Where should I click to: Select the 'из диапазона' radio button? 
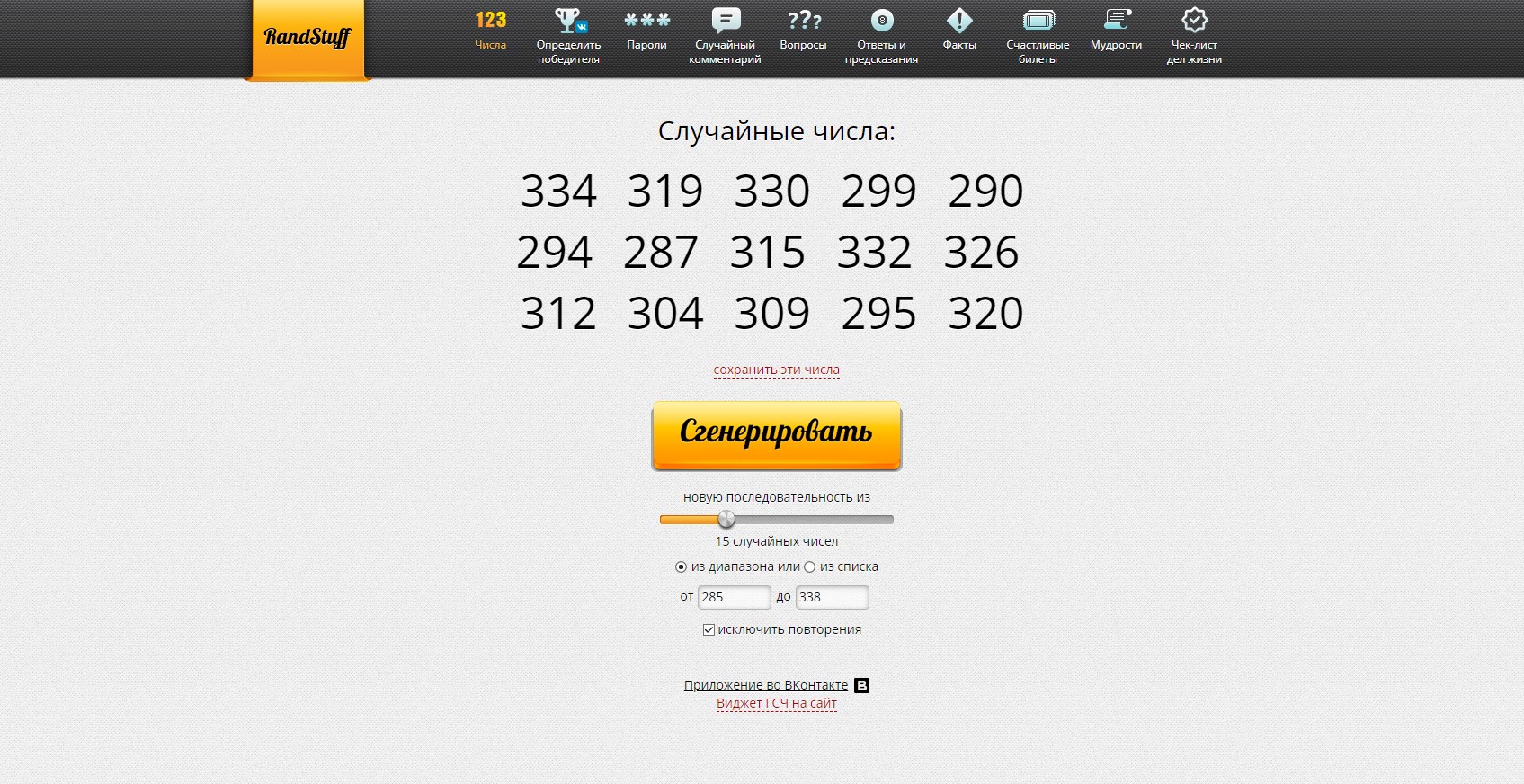coord(681,567)
